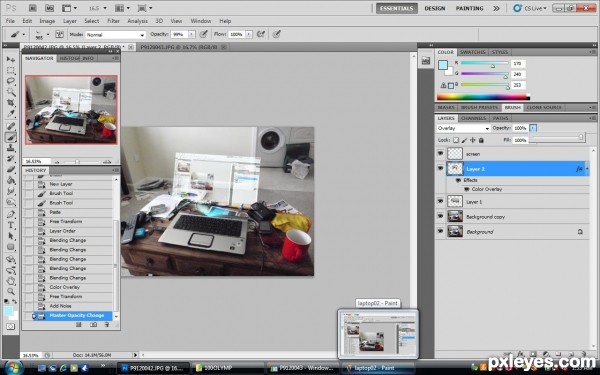Select the Paint Bucket tool
600x375 pixels.
[11, 180]
